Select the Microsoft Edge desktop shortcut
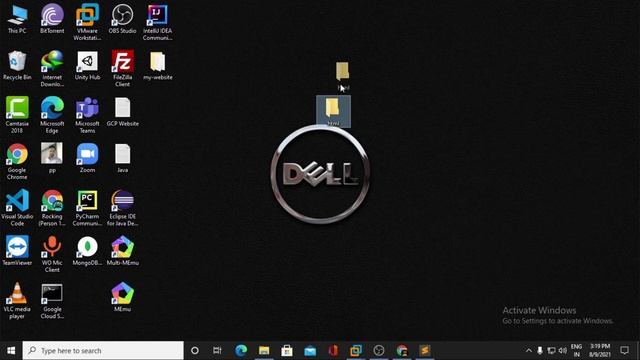This screenshot has height=360, width=640. [52, 115]
